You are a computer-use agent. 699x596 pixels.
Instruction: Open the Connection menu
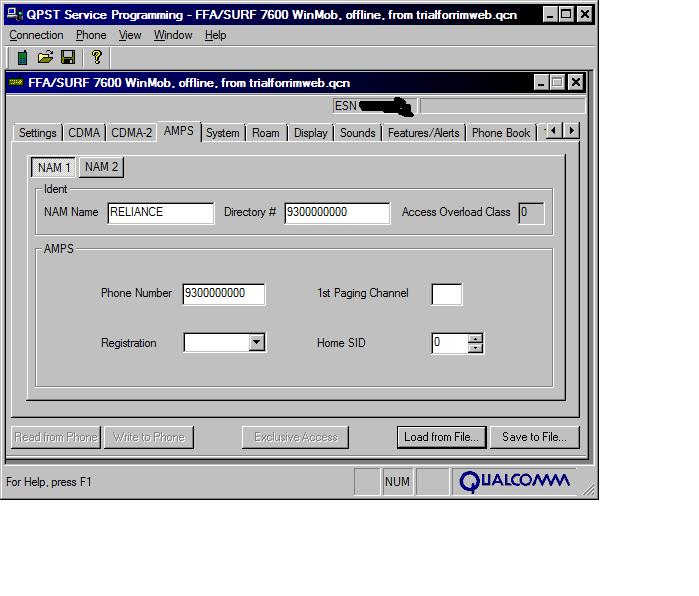pyautogui.click(x=36, y=35)
